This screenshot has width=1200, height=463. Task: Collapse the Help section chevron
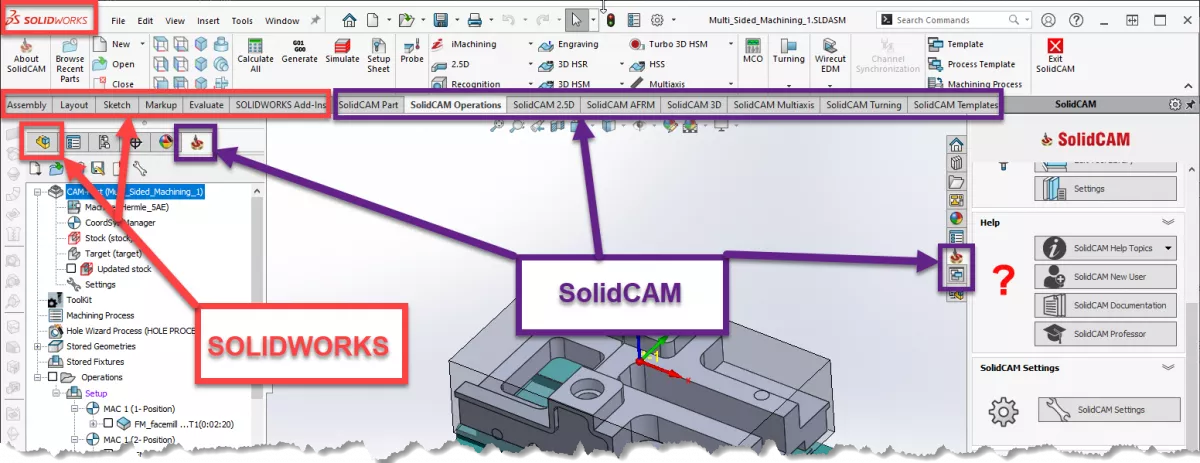click(x=1167, y=222)
